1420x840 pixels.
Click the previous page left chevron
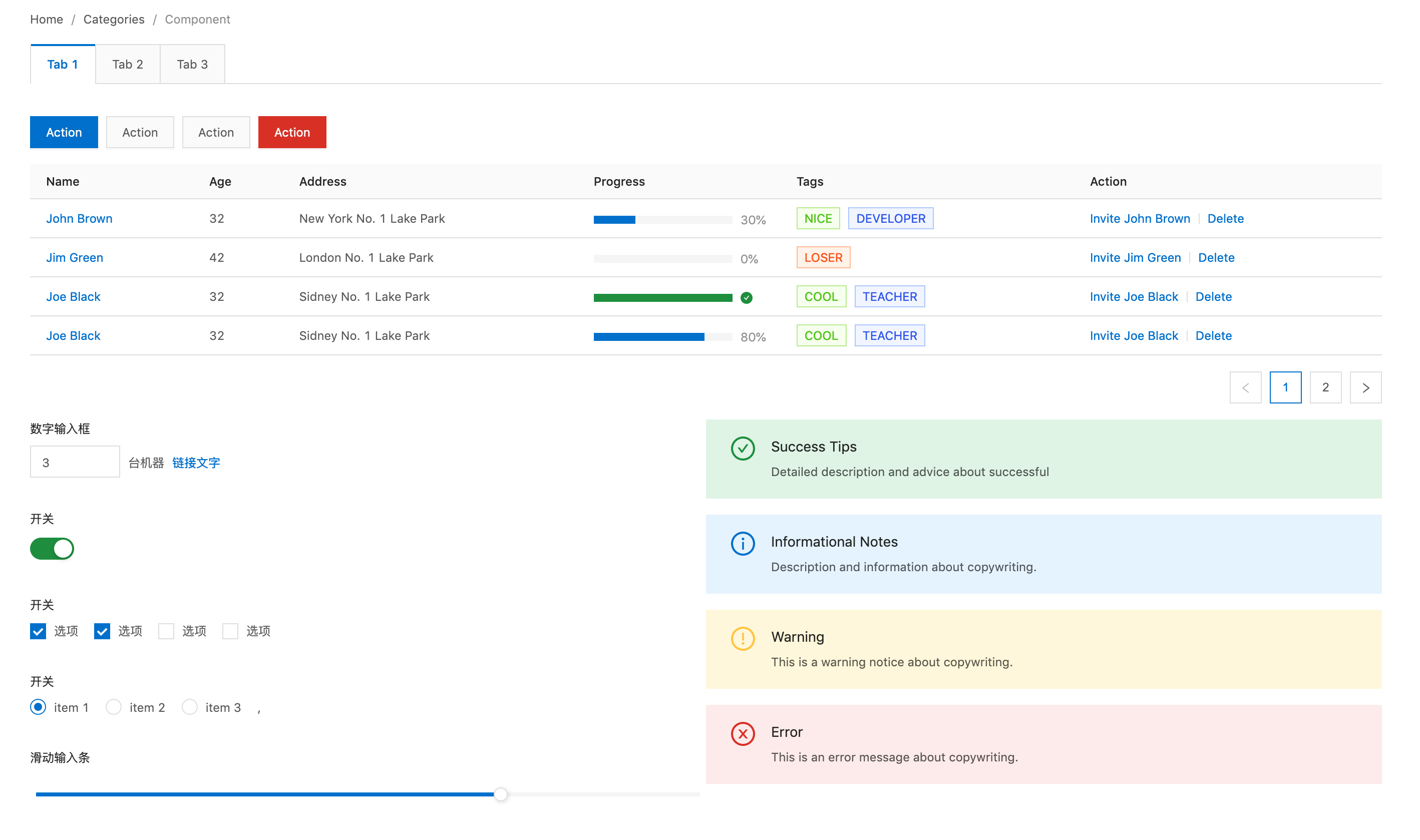pyautogui.click(x=1245, y=388)
